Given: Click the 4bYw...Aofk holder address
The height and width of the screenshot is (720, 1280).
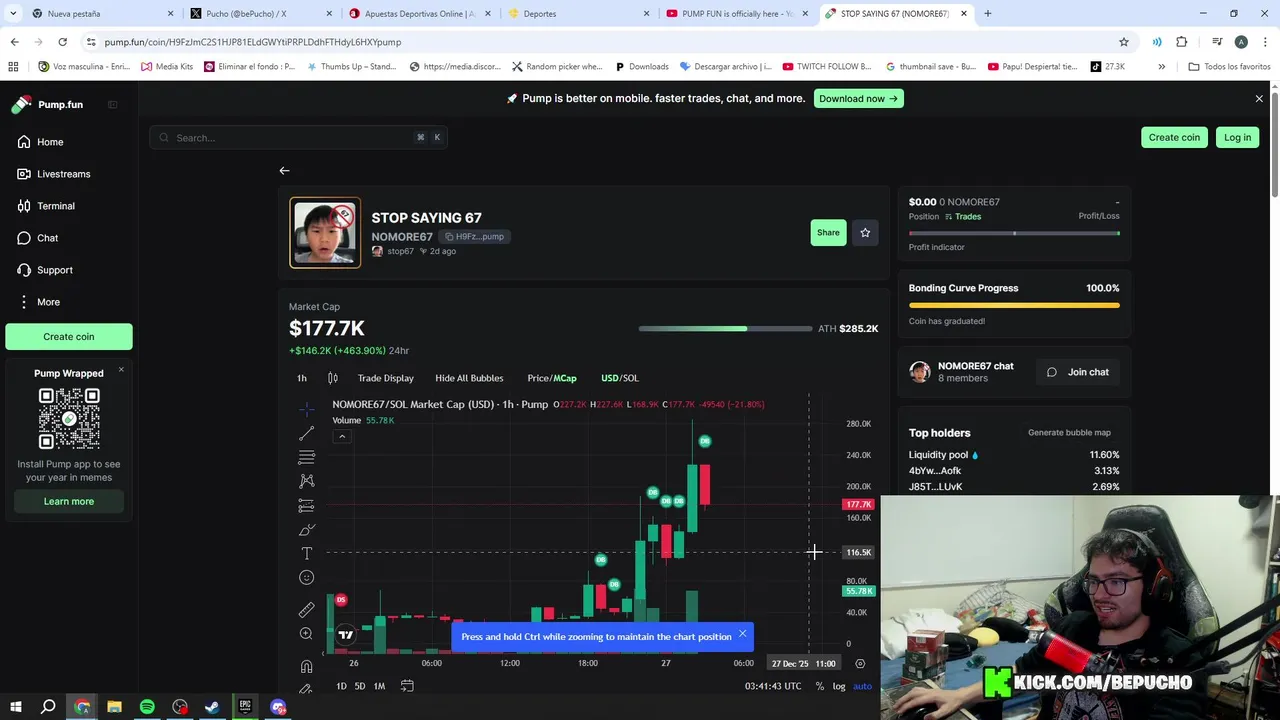Looking at the screenshot, I should [935, 471].
